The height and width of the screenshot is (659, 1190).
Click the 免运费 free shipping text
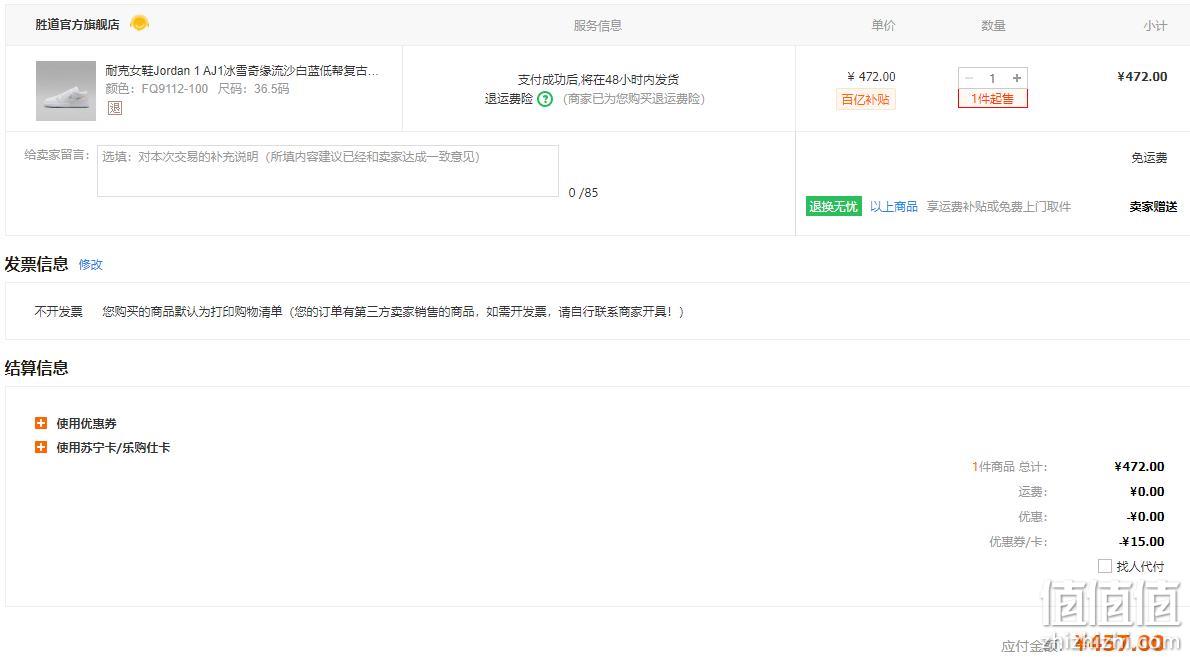(1149, 158)
